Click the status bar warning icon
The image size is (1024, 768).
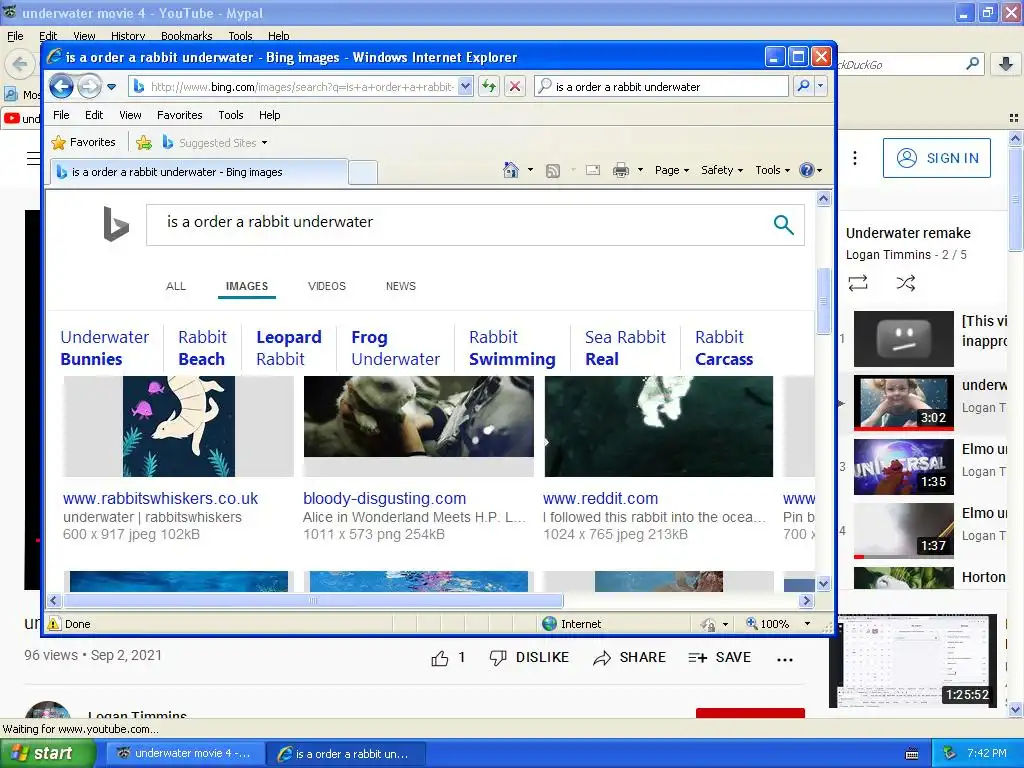click(54, 624)
